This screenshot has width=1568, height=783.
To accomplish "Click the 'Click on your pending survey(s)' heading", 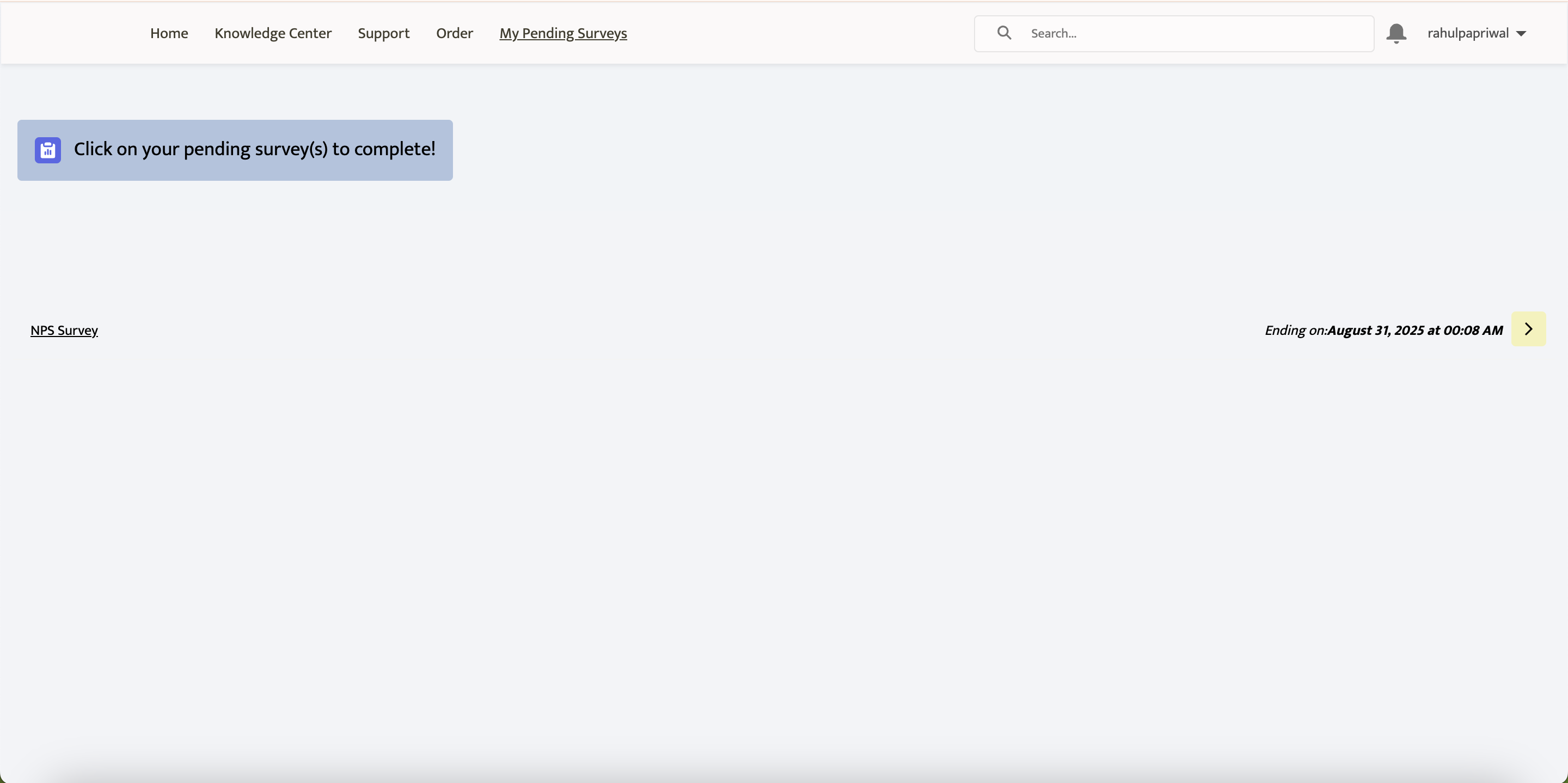I will (254, 149).
